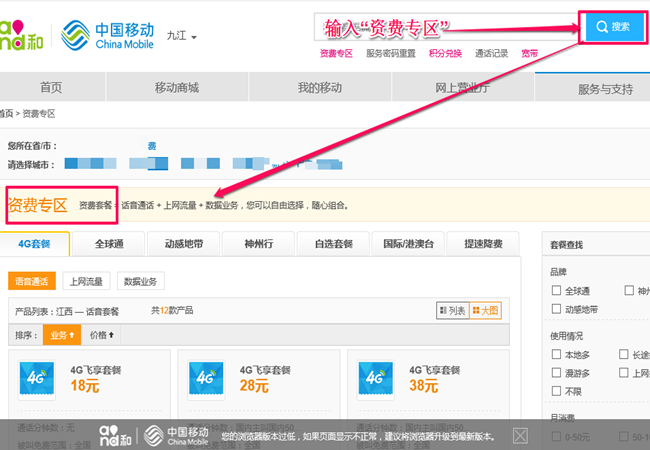650x450 pixels.
Task: Open the 九江 city dropdown
Action: pos(182,36)
